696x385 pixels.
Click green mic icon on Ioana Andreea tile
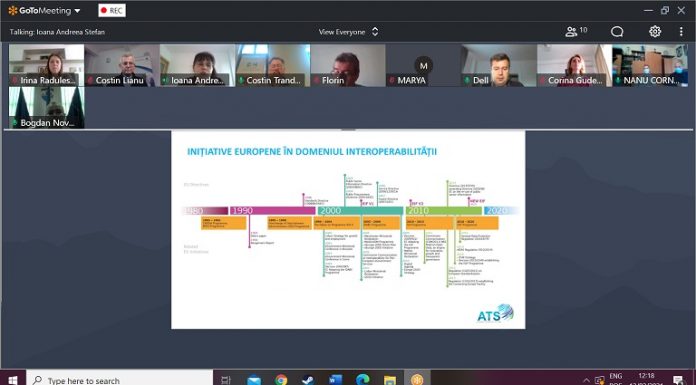tap(166, 80)
